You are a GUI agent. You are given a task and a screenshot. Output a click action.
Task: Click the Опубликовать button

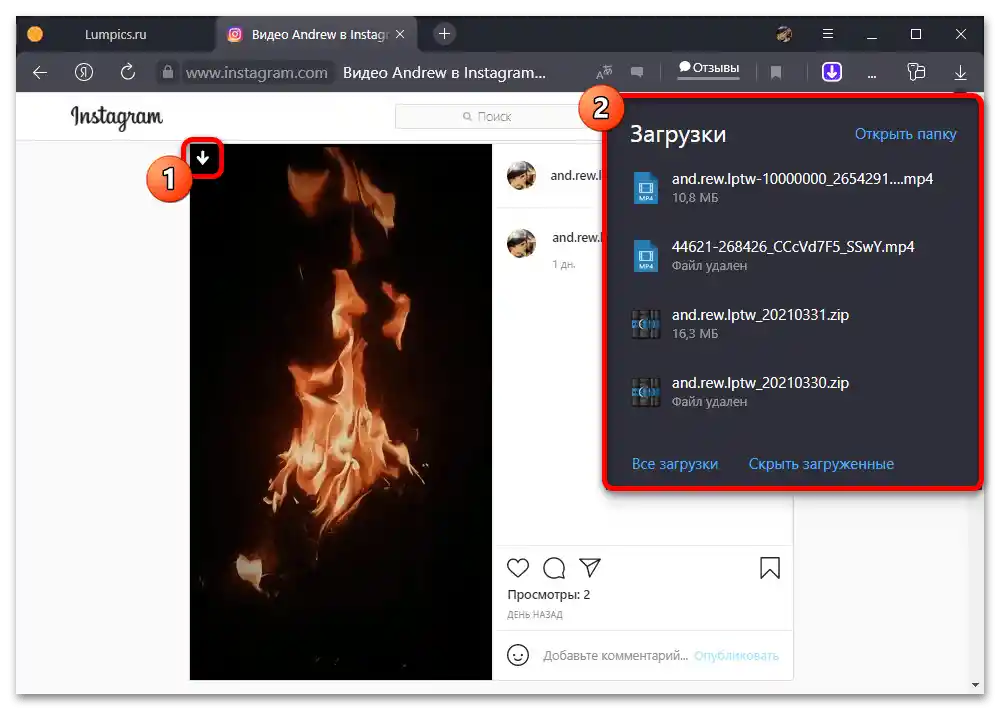click(737, 656)
